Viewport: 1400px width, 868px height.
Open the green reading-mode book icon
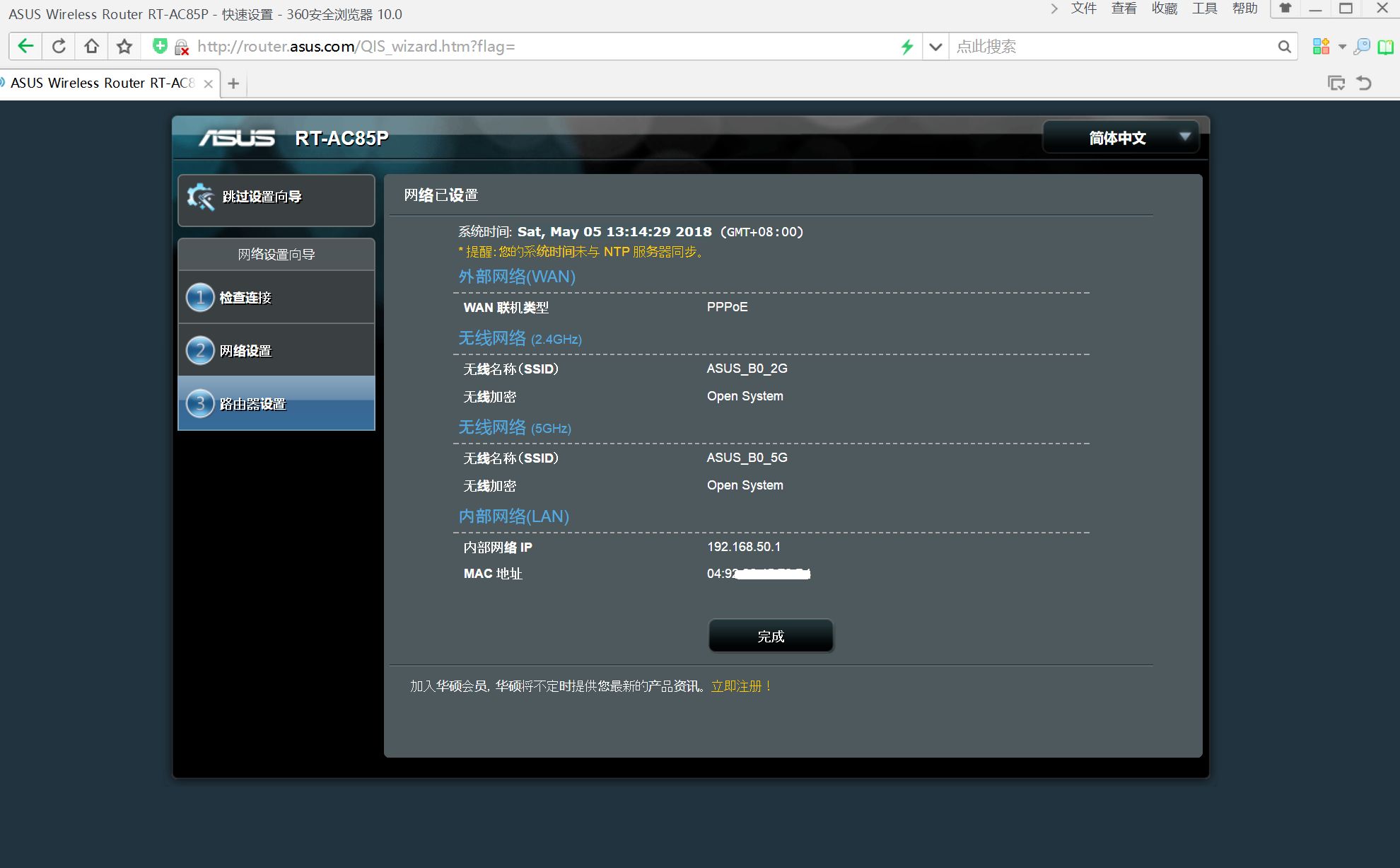tap(1386, 47)
